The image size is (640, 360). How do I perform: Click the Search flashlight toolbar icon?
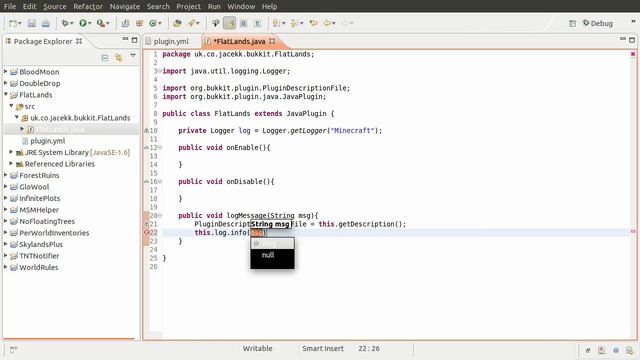(x=191, y=23)
